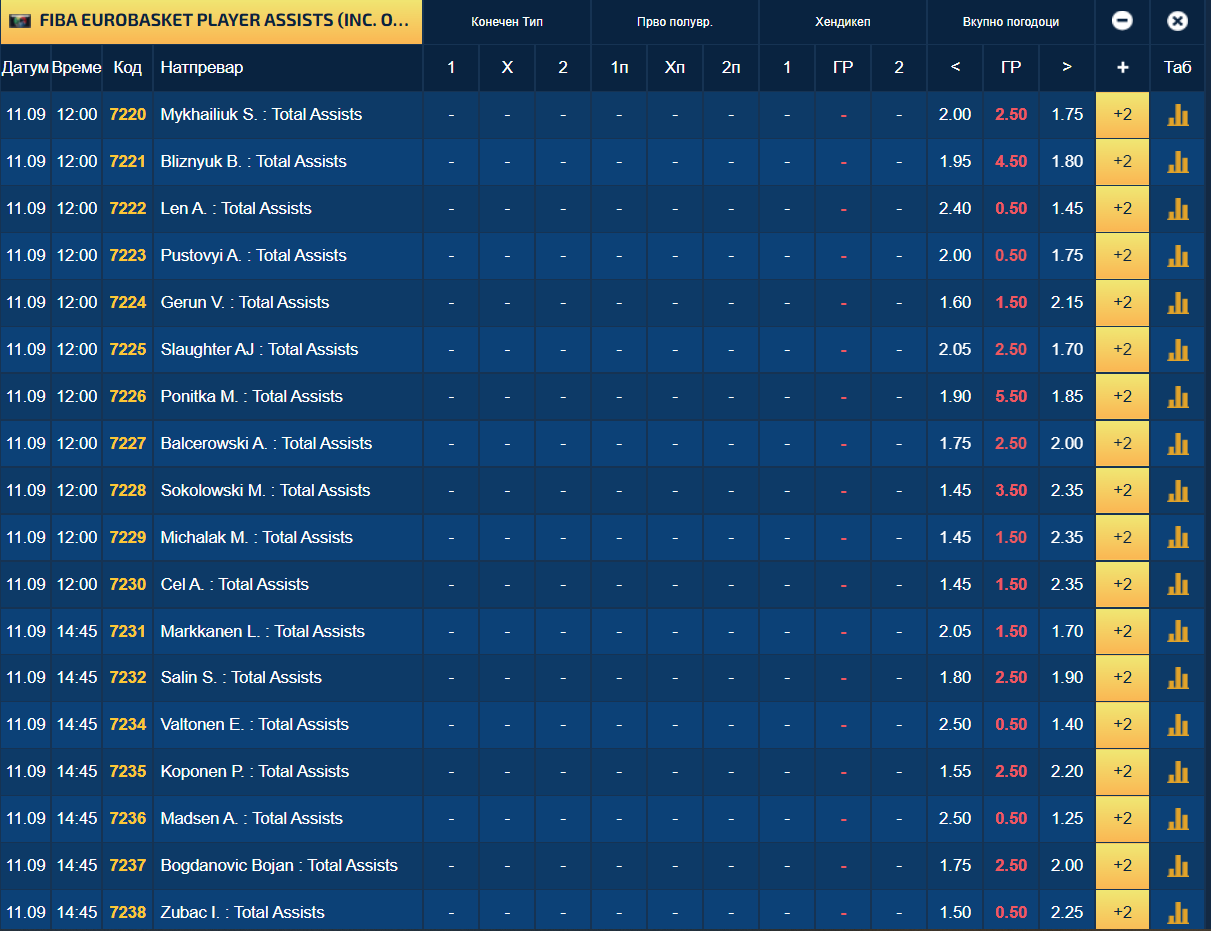Select the Конечен Тип column group header

click(507, 22)
